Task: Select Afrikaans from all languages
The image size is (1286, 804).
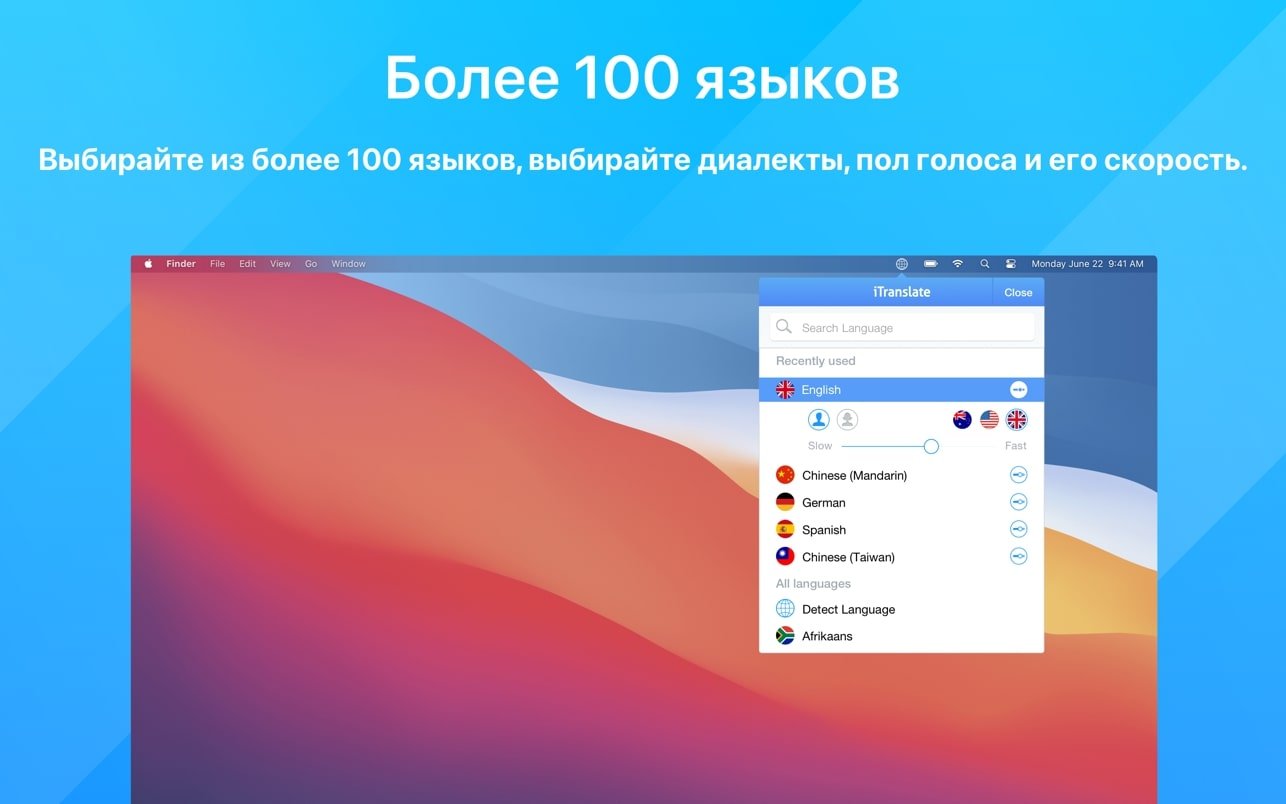Action: 827,636
